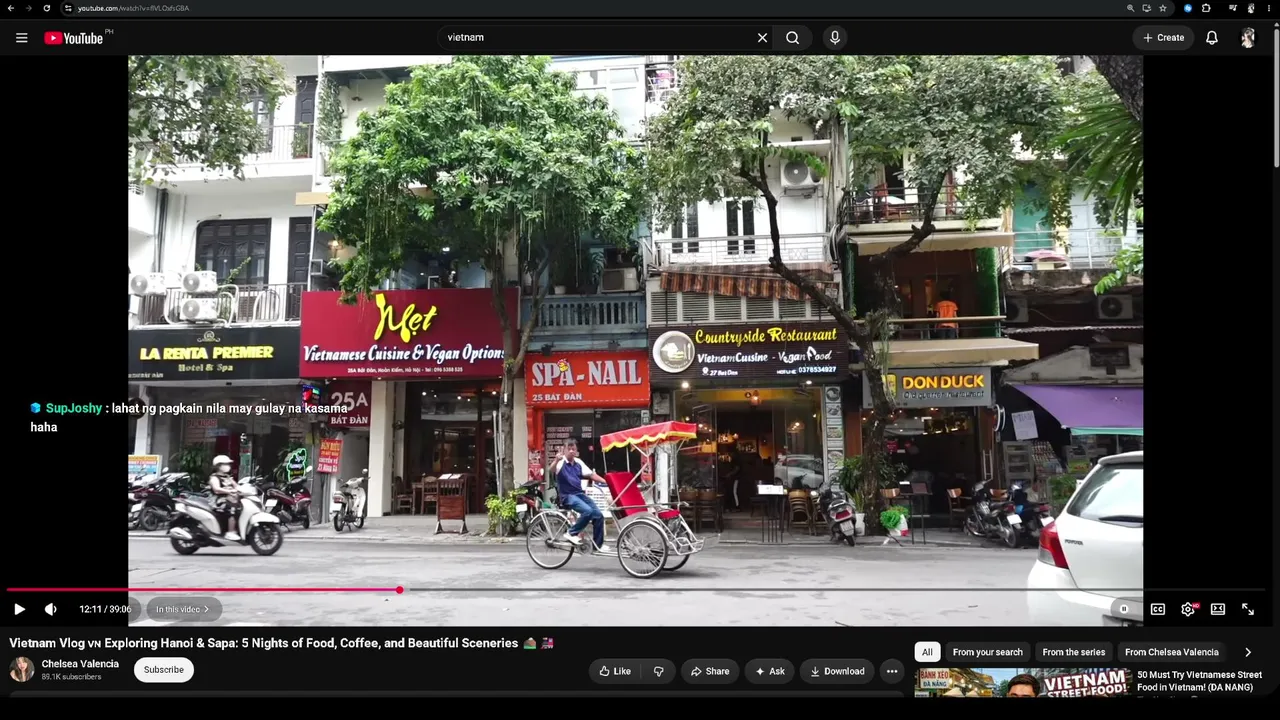Open the Chelsea Valencia channel avatar
Viewport: 1280px width, 720px height.
[x=22, y=670]
